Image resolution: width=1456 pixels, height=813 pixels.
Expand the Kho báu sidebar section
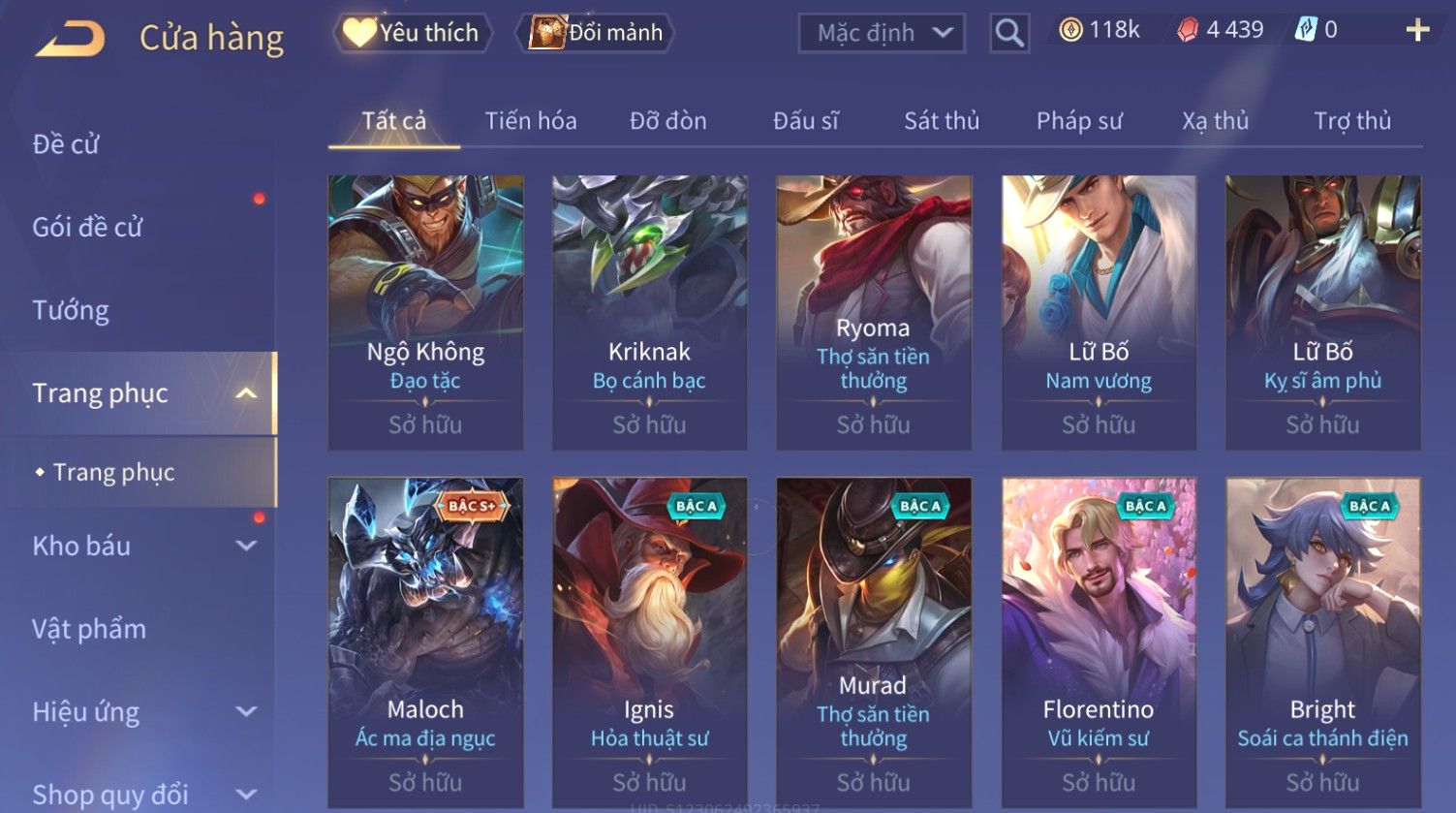[x=246, y=546]
